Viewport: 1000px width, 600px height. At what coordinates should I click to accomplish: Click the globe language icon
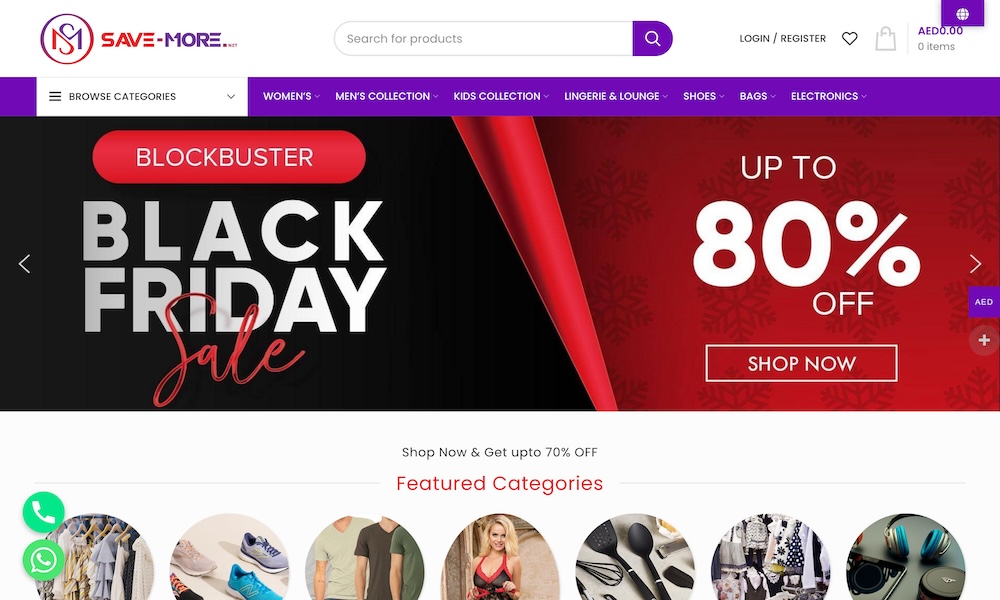tap(962, 13)
